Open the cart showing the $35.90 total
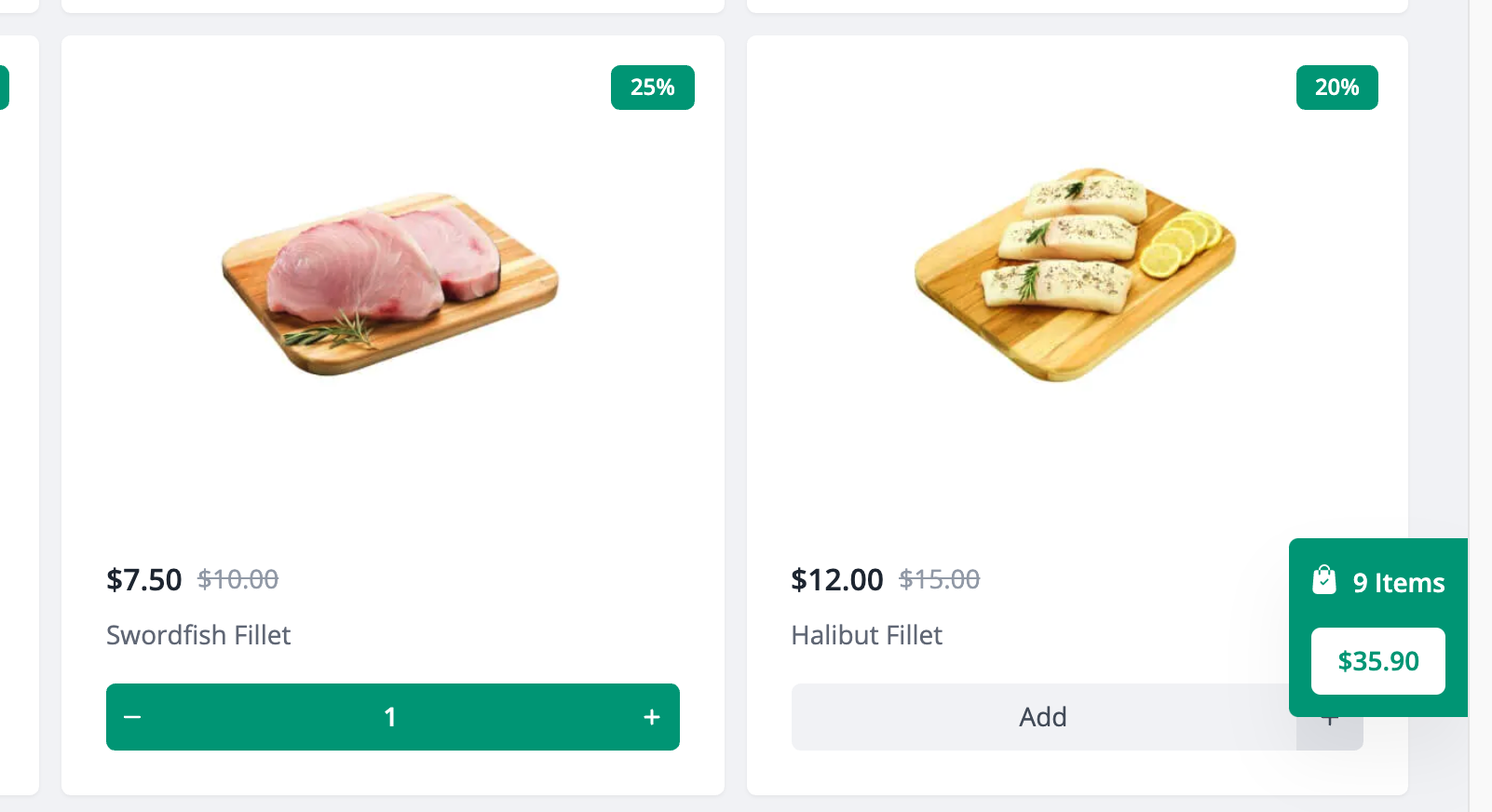Image resolution: width=1492 pixels, height=812 pixels. tap(1378, 661)
